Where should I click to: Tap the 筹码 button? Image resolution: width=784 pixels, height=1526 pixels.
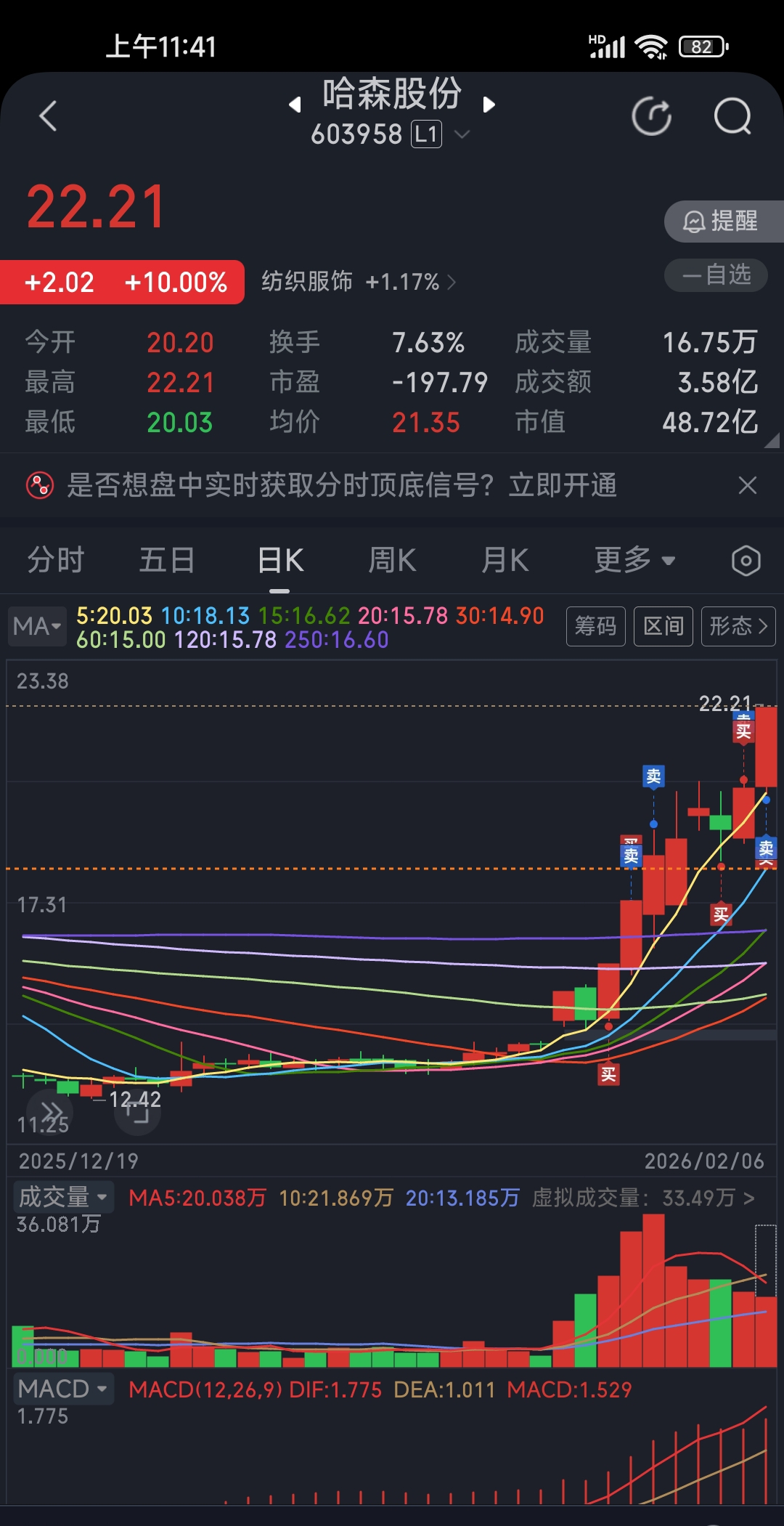pos(595,626)
